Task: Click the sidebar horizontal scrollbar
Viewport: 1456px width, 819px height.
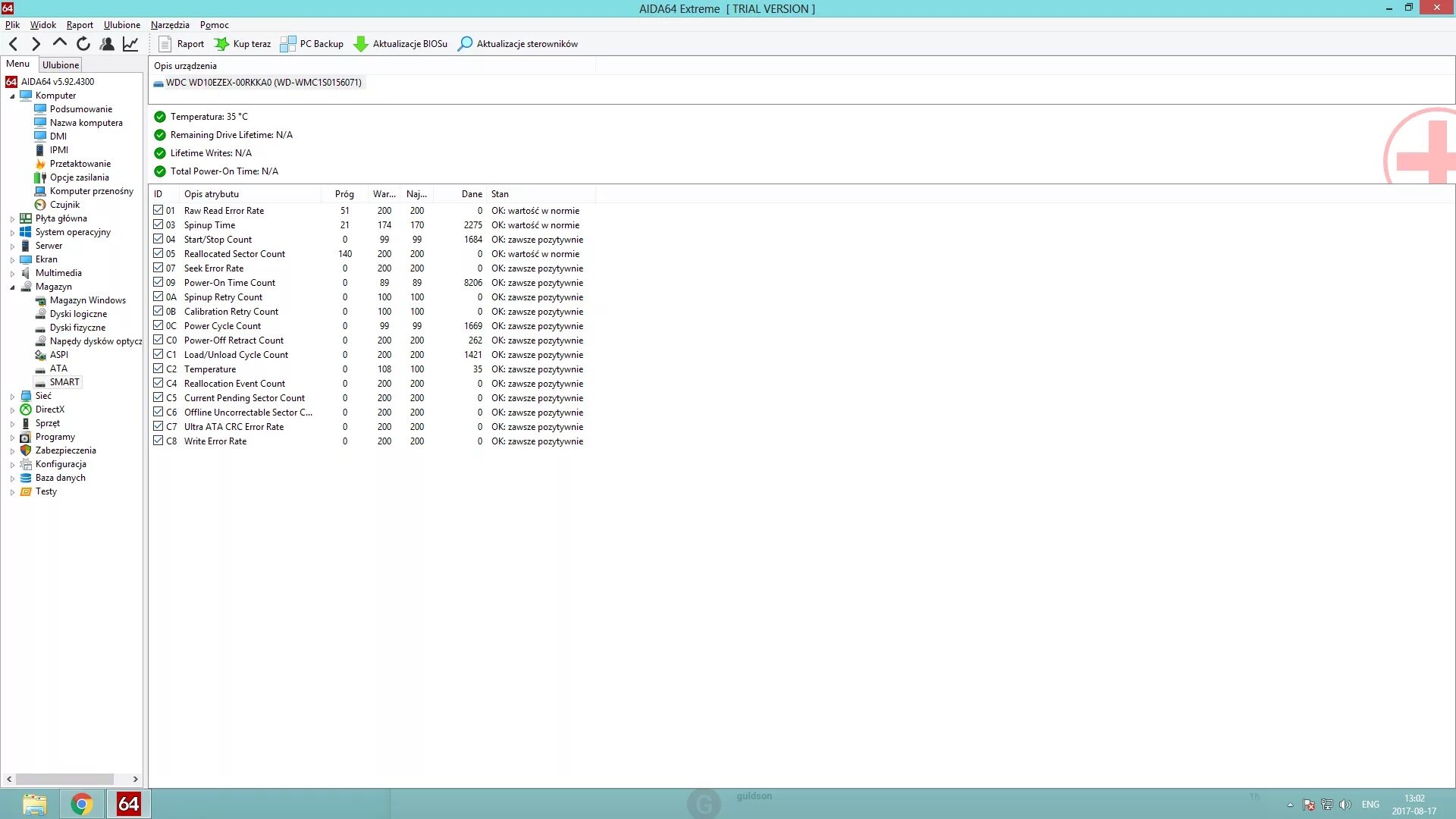Action: (x=64, y=779)
